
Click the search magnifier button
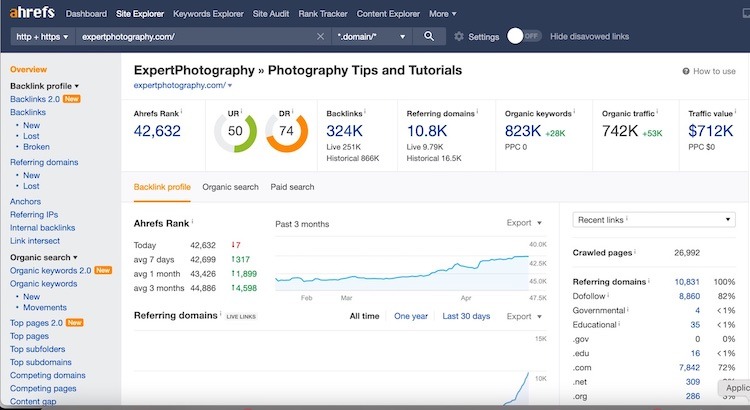(429, 36)
